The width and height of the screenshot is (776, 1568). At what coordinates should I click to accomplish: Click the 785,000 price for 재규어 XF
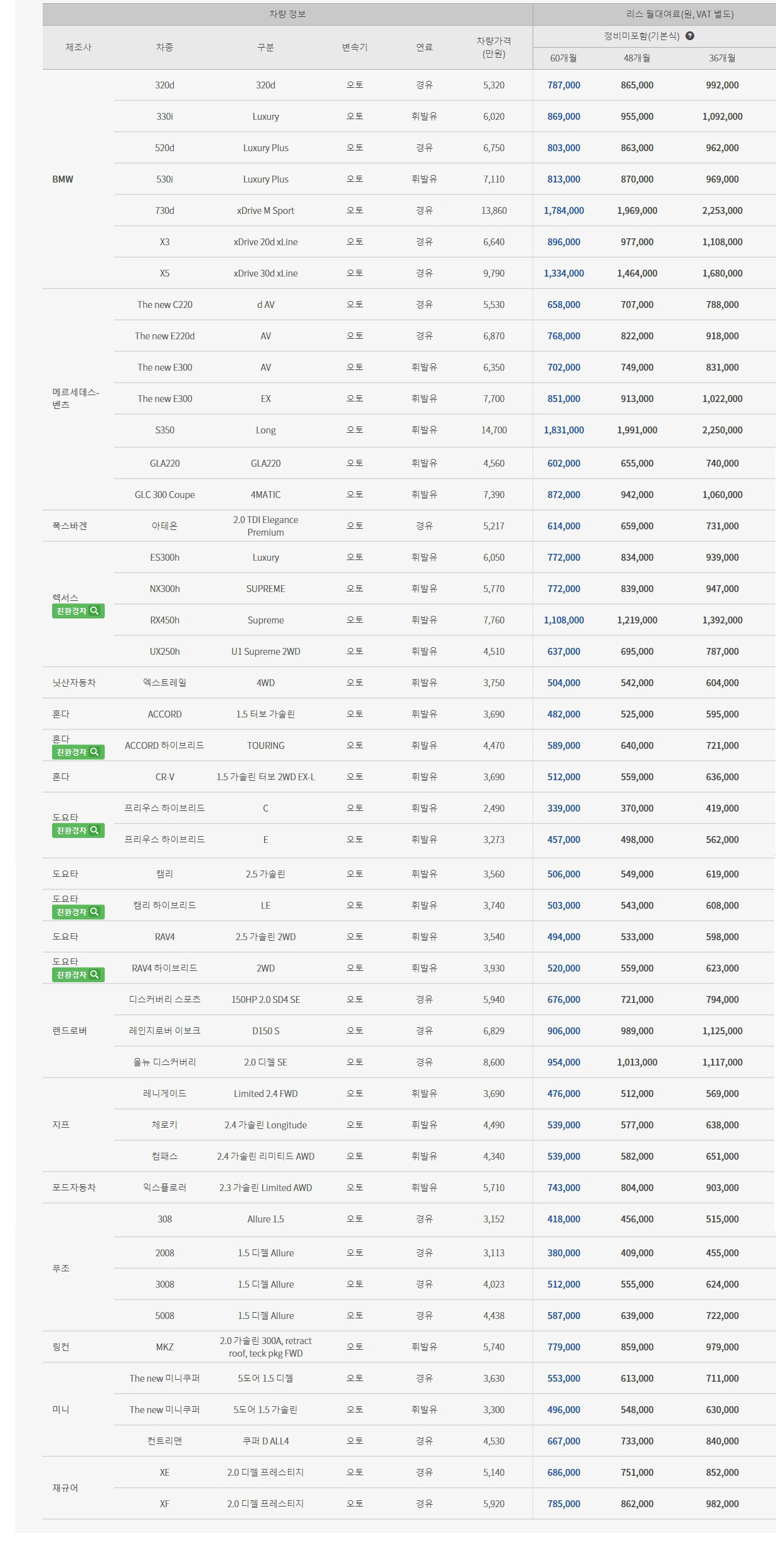(x=563, y=1504)
